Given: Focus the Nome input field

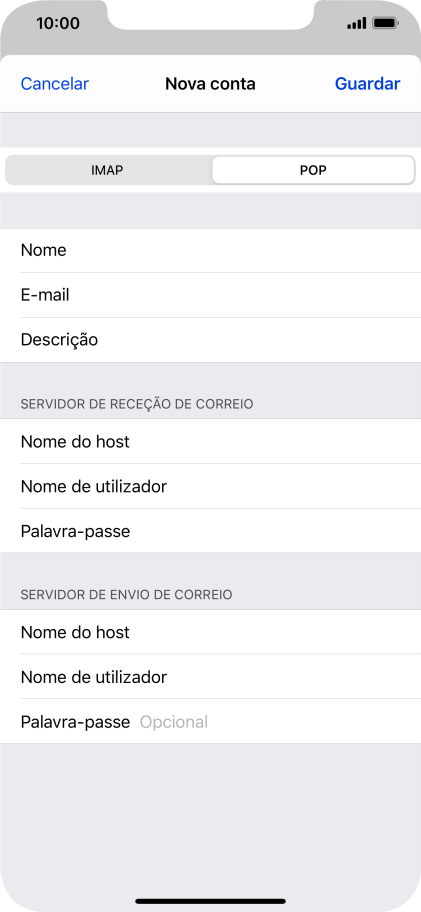Looking at the screenshot, I should pyautogui.click(x=210, y=250).
